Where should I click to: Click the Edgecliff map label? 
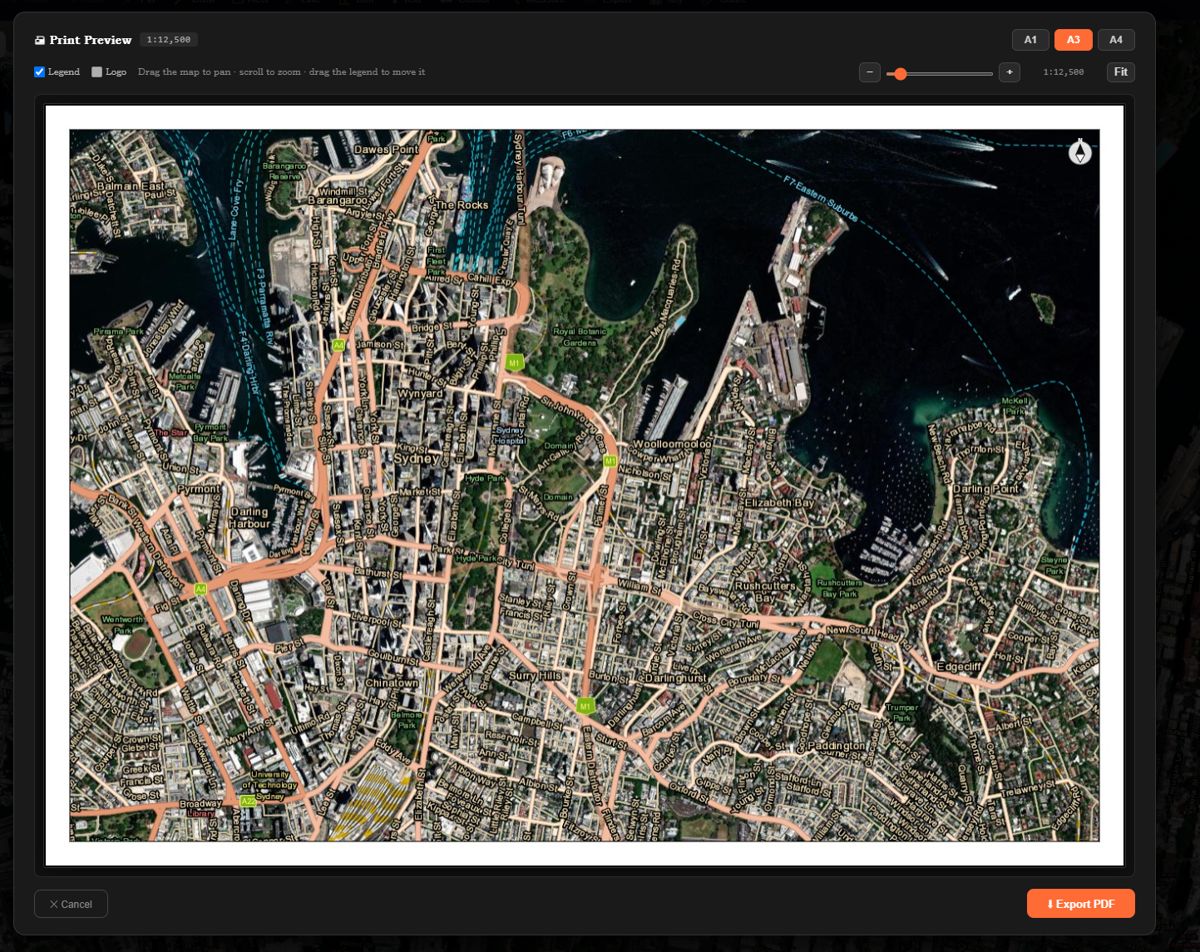pyautogui.click(x=961, y=667)
